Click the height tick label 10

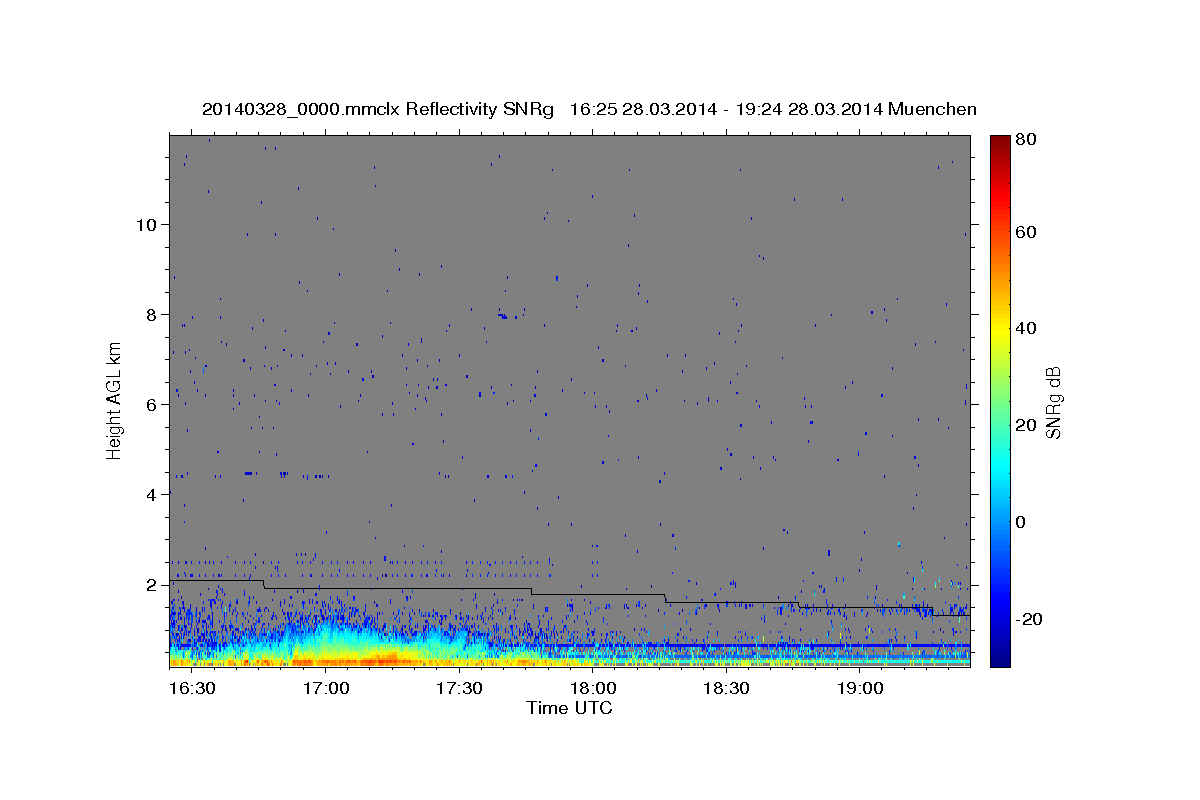pyautogui.click(x=147, y=224)
